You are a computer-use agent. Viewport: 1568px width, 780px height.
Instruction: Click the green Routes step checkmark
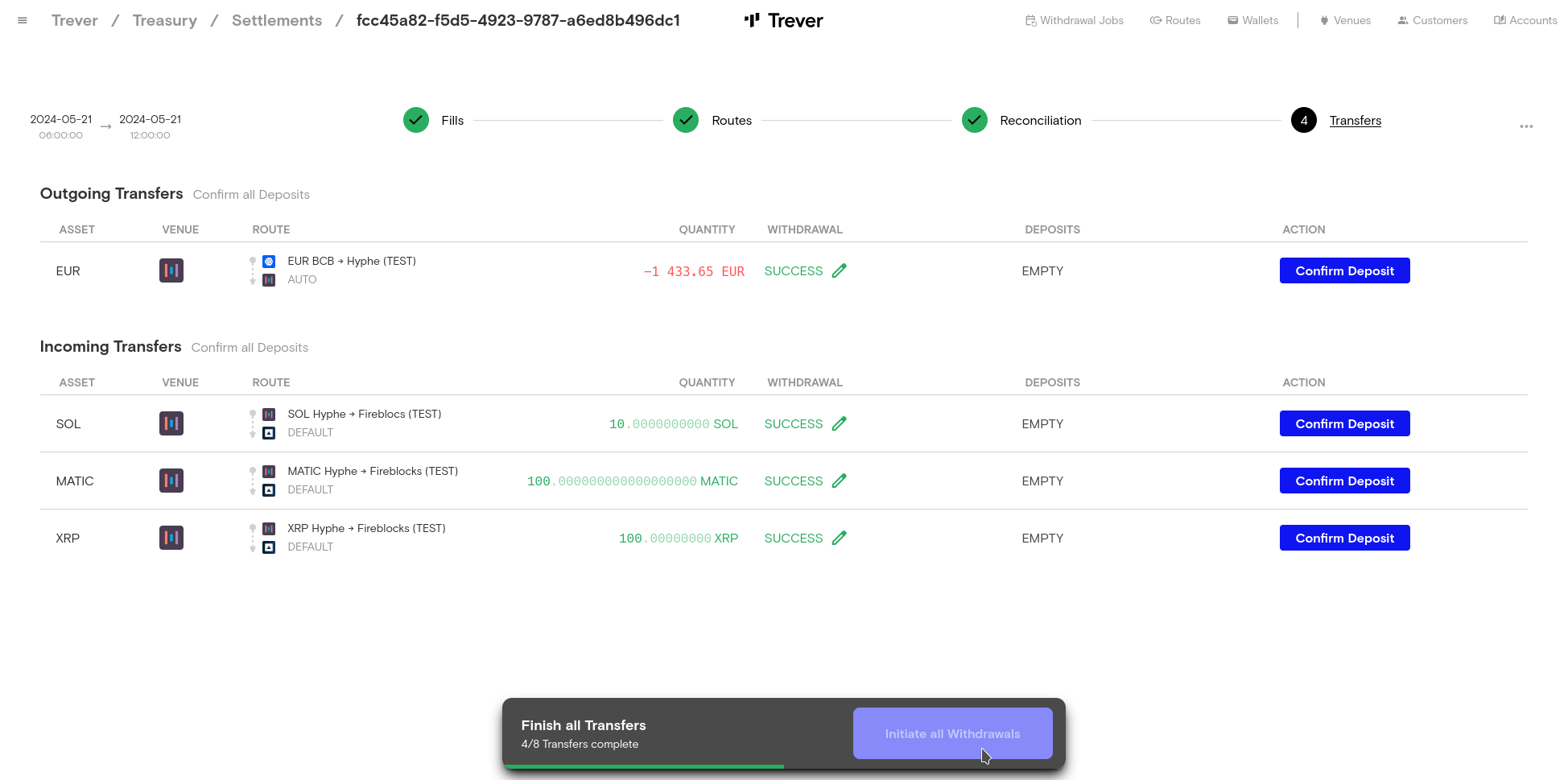(686, 121)
